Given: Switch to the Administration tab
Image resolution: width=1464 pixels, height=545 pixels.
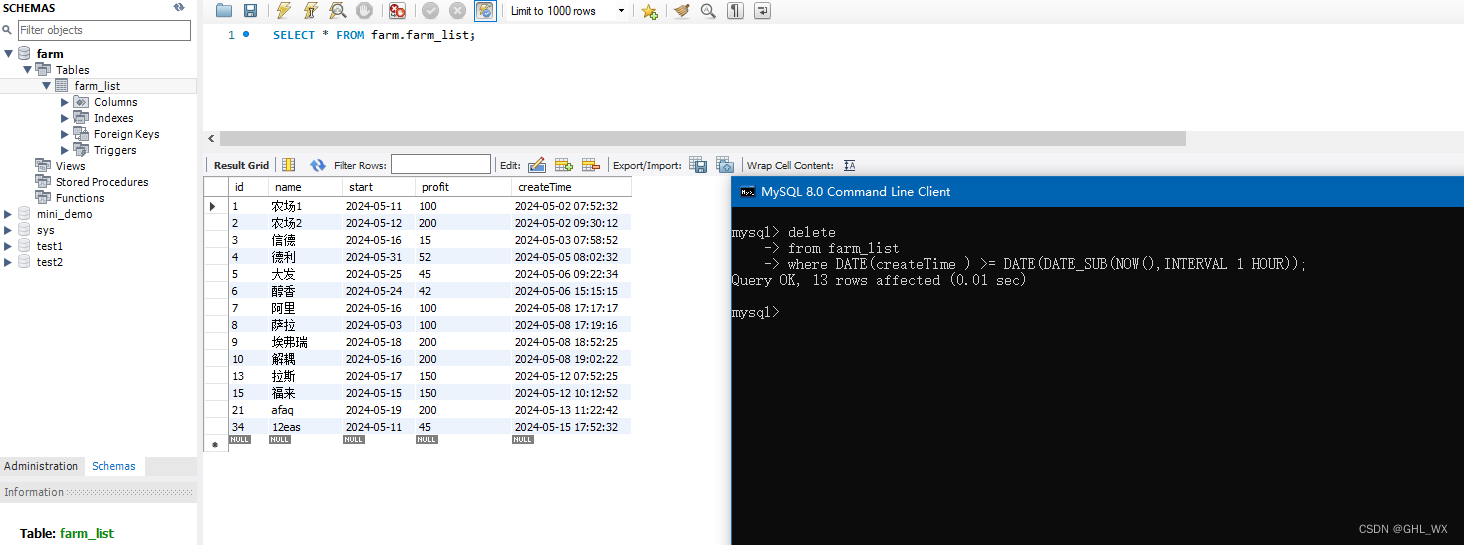Looking at the screenshot, I should [41, 466].
